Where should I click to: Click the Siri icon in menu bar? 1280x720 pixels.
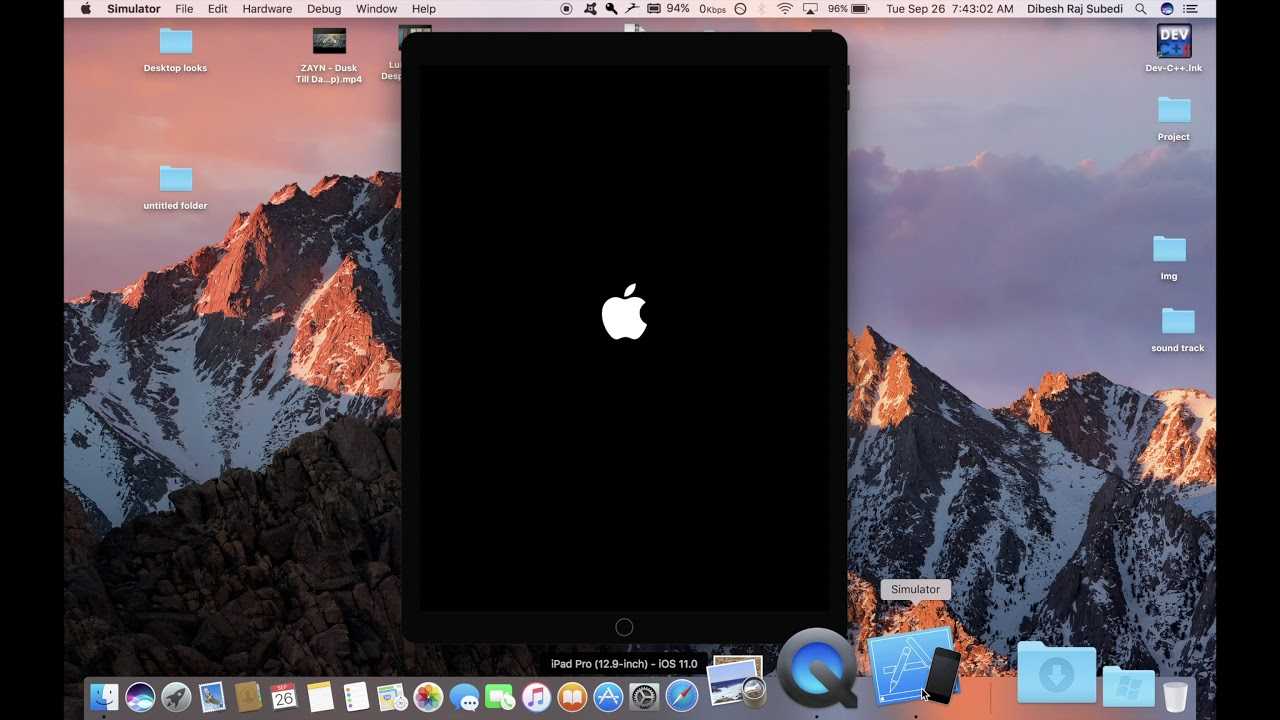pyautogui.click(x=1166, y=9)
